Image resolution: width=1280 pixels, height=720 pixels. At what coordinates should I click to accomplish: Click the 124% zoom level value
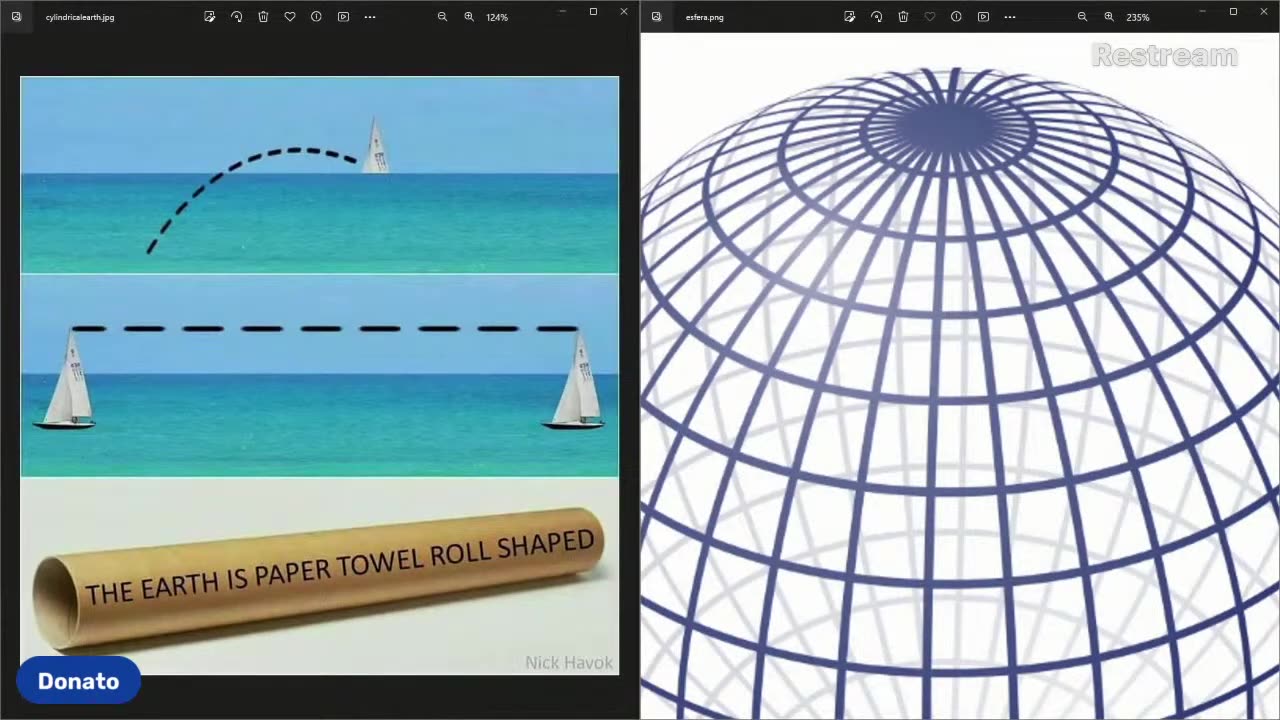(x=497, y=17)
